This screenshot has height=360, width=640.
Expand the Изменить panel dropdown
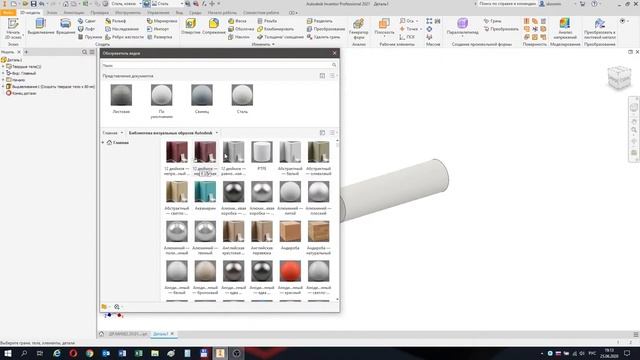pyautogui.click(x=273, y=44)
